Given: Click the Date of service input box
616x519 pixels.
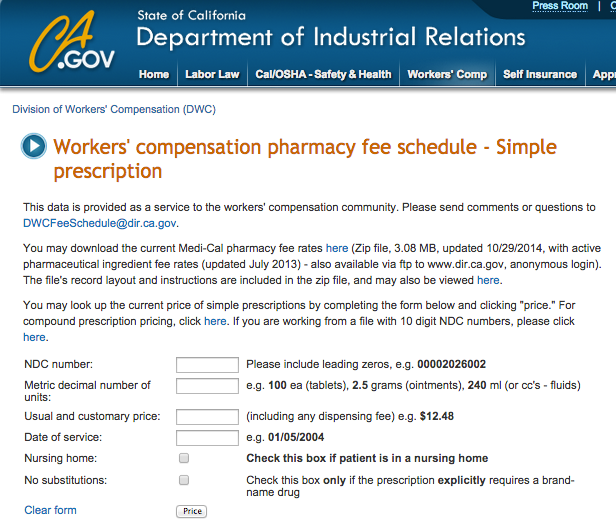Looking at the screenshot, I should [207, 438].
